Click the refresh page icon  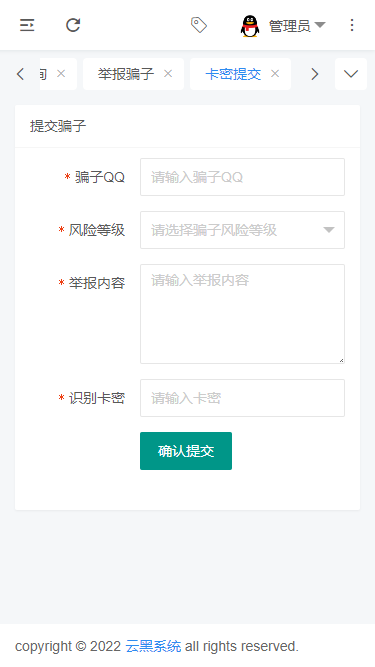pyautogui.click(x=73, y=25)
